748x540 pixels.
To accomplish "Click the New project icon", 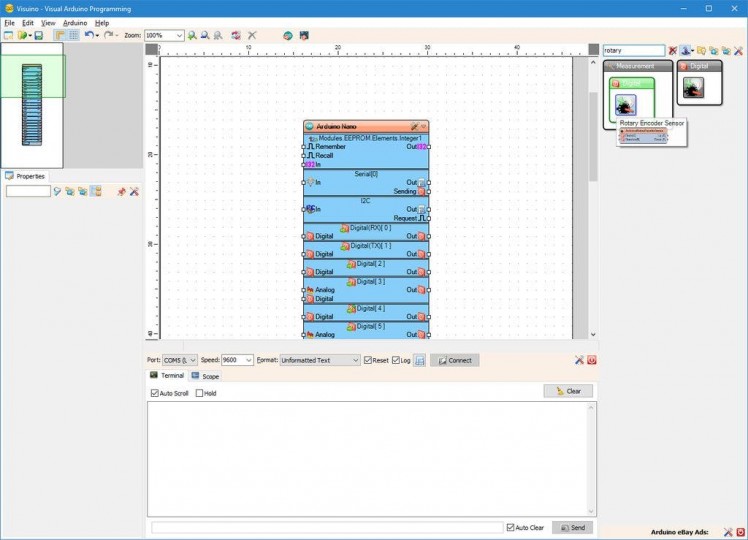I will coord(8,35).
